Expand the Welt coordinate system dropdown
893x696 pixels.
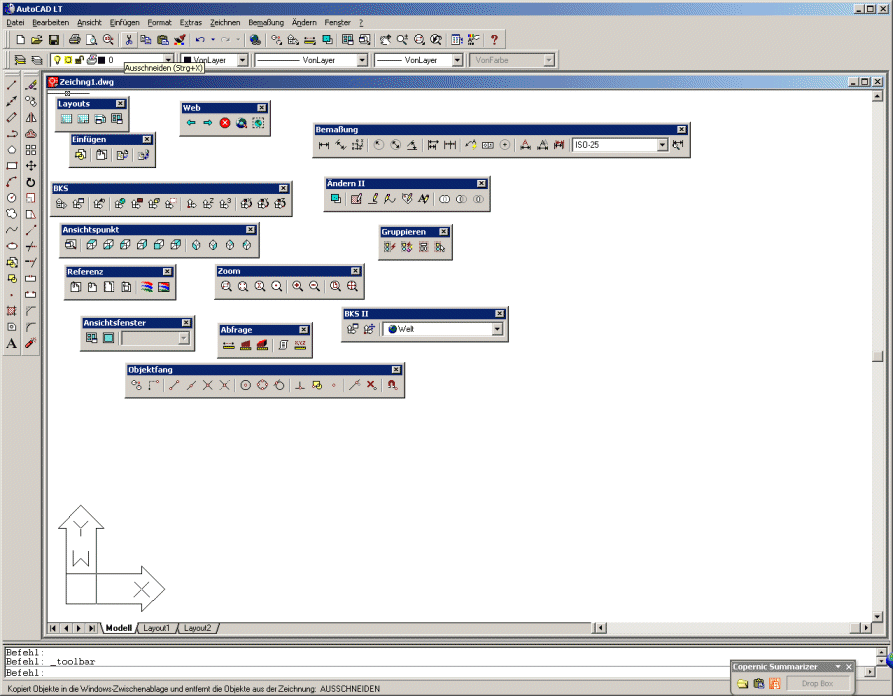click(497, 328)
